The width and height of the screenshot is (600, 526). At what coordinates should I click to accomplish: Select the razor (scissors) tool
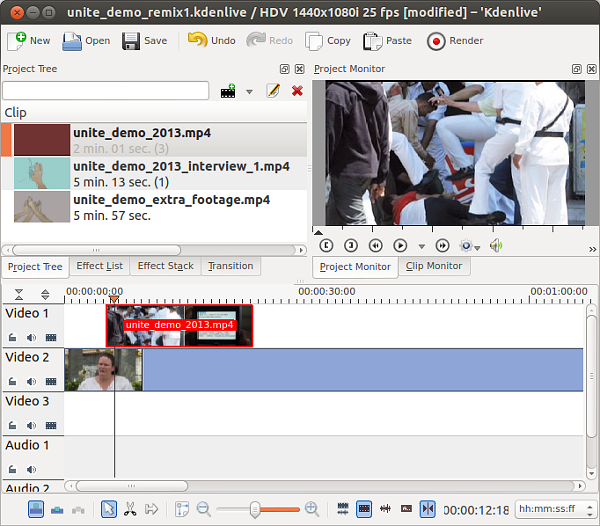(x=130, y=509)
